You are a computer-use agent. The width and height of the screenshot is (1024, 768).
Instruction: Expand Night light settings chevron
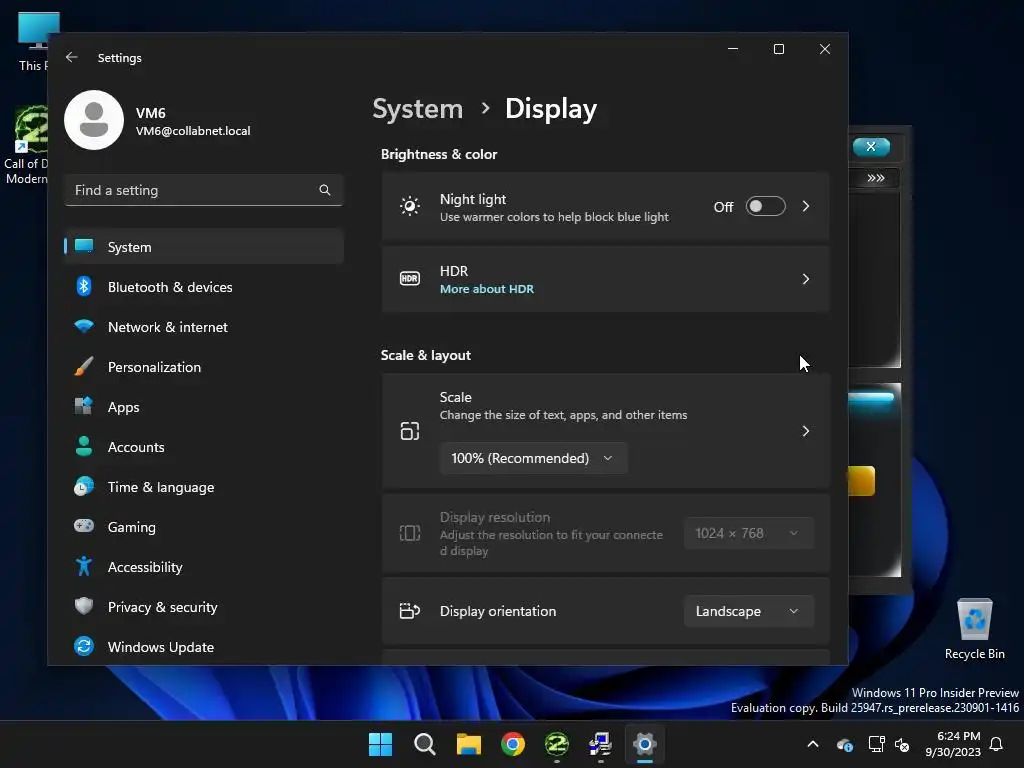point(806,206)
